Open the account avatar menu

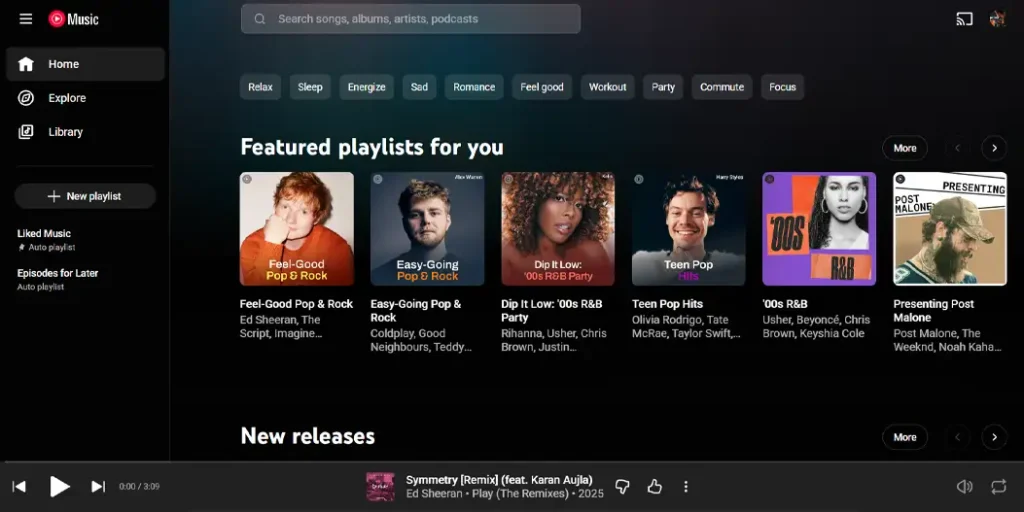(997, 19)
